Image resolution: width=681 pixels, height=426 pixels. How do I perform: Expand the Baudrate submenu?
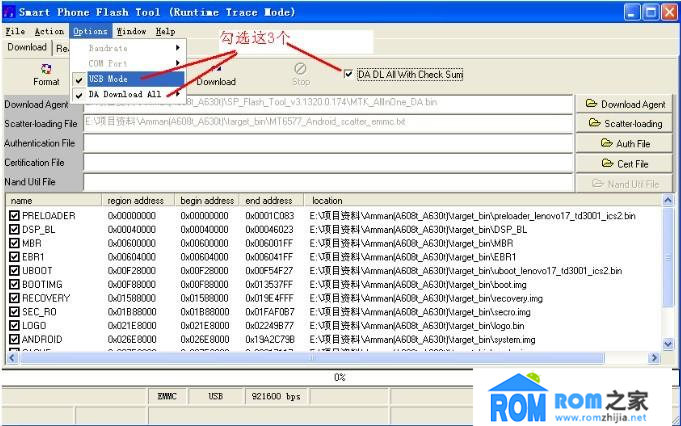tap(129, 48)
